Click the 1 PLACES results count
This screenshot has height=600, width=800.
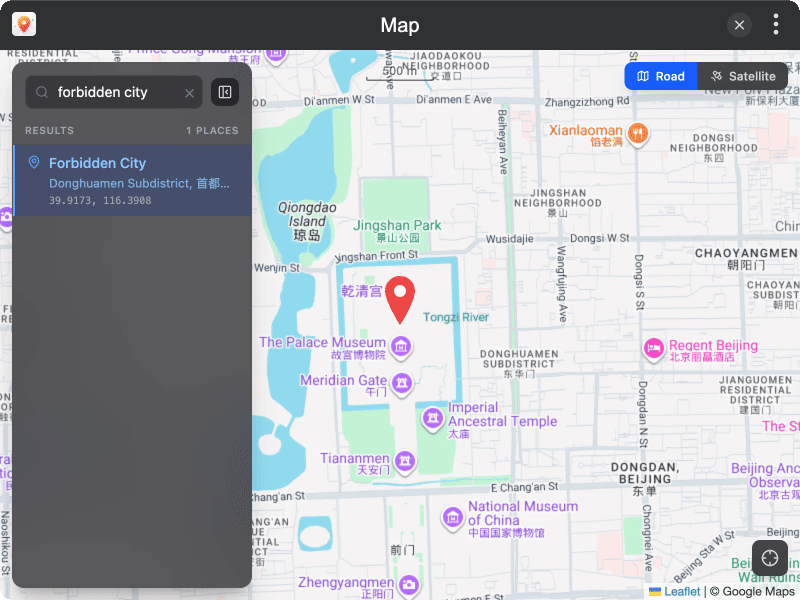[x=212, y=131]
